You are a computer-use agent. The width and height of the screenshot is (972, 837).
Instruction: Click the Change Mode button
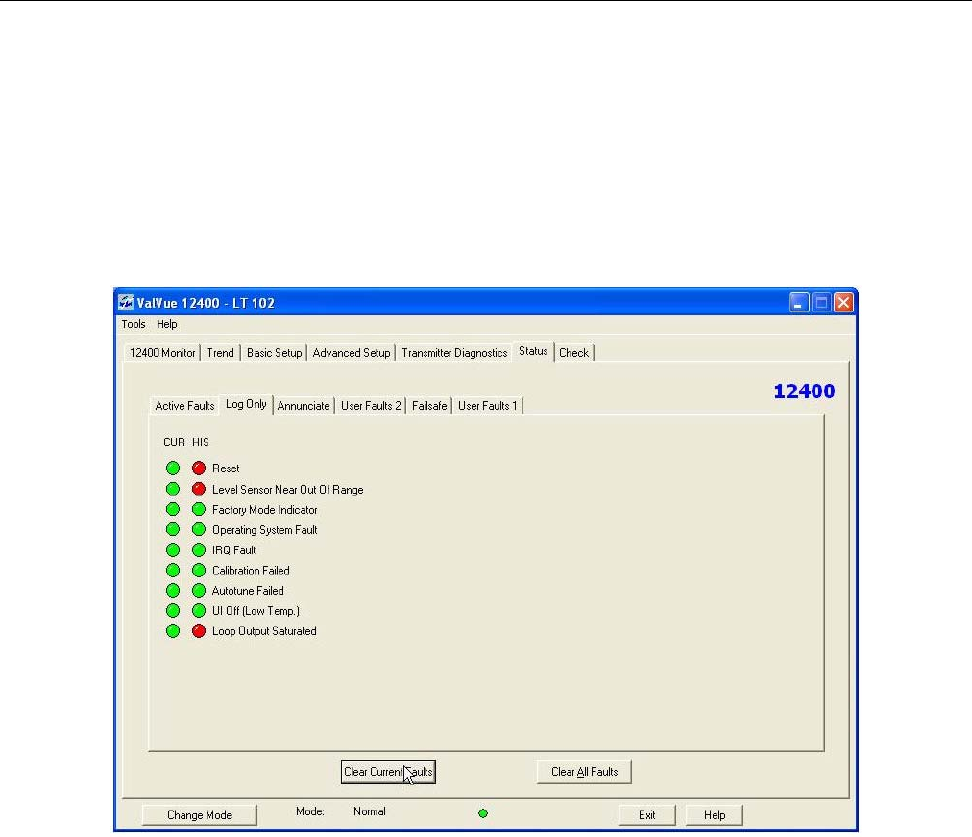(x=200, y=815)
